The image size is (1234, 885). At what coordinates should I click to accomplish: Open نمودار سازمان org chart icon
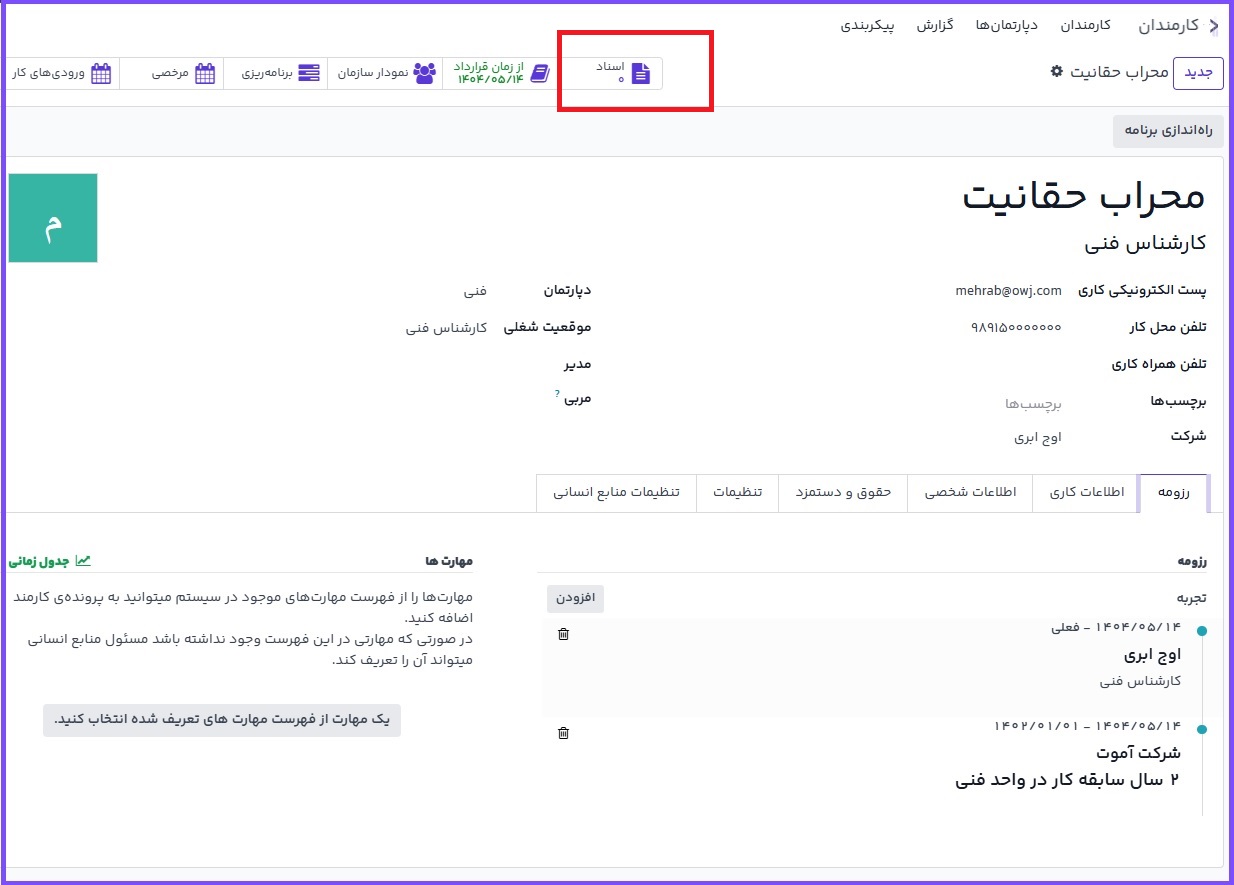coord(425,73)
